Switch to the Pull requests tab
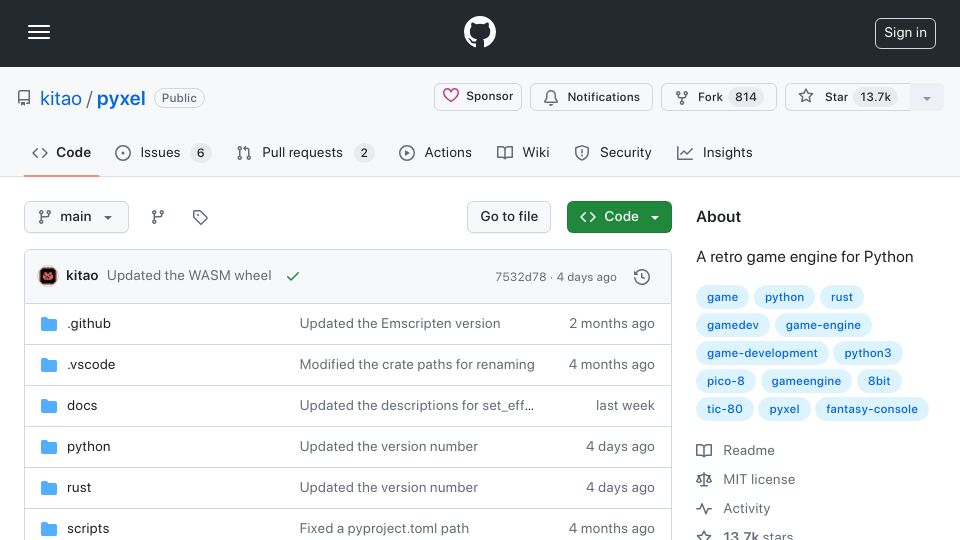Viewport: 960px width, 540px height. pos(305,152)
